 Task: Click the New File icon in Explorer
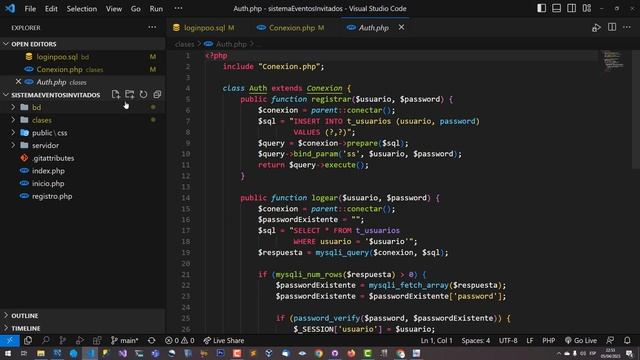(x=116, y=95)
